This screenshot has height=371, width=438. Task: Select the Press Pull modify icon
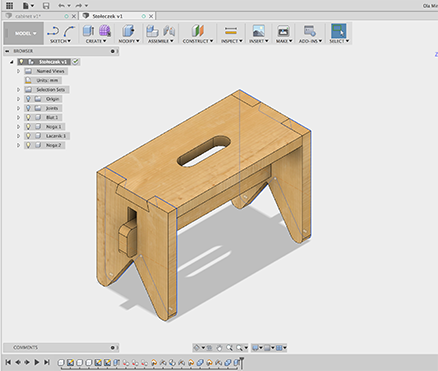(x=128, y=31)
